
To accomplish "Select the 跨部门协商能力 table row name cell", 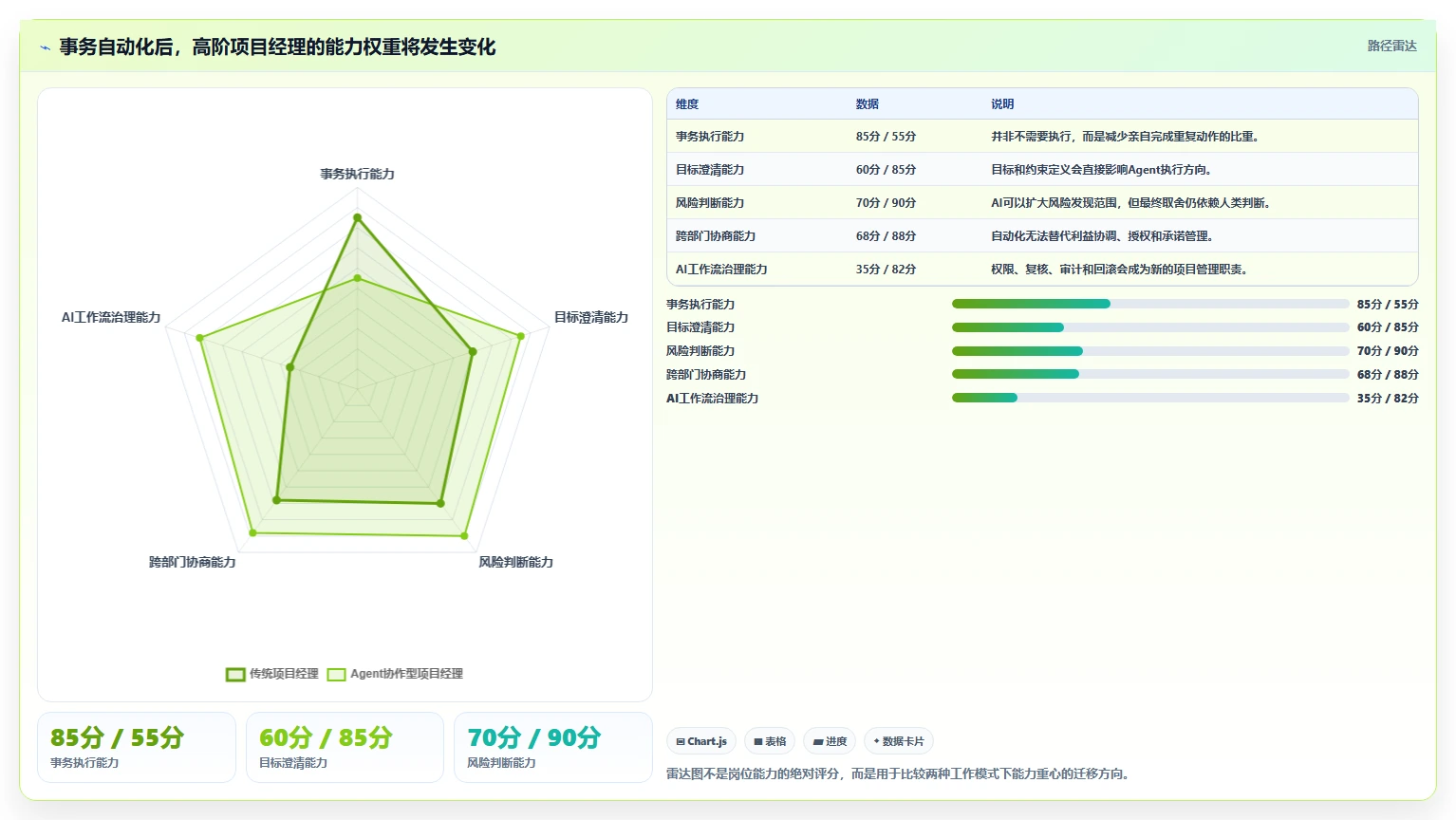I will point(716,236).
